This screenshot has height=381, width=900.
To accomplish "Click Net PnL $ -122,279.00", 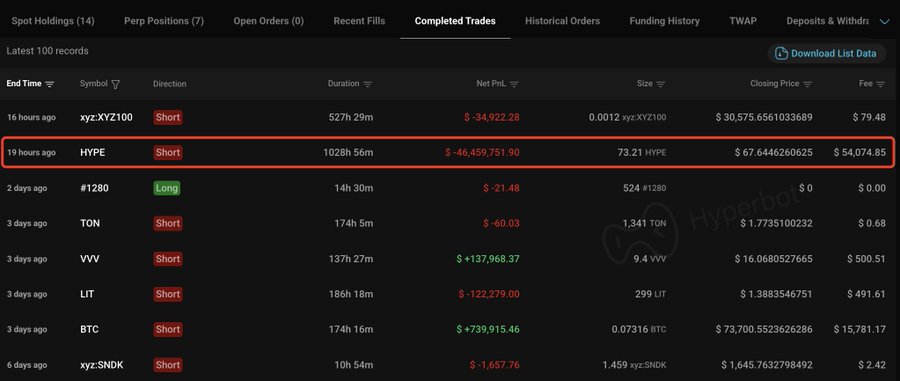I will tap(489, 294).
